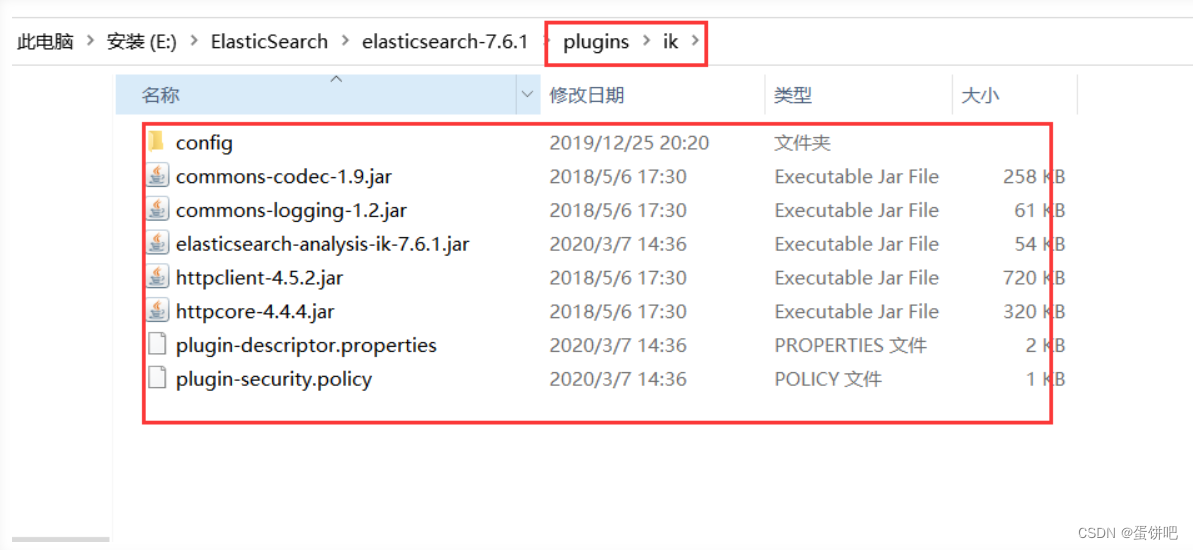Image resolution: width=1193 pixels, height=550 pixels.
Task: Select the plugin-security.policy file icon
Action: point(157,378)
